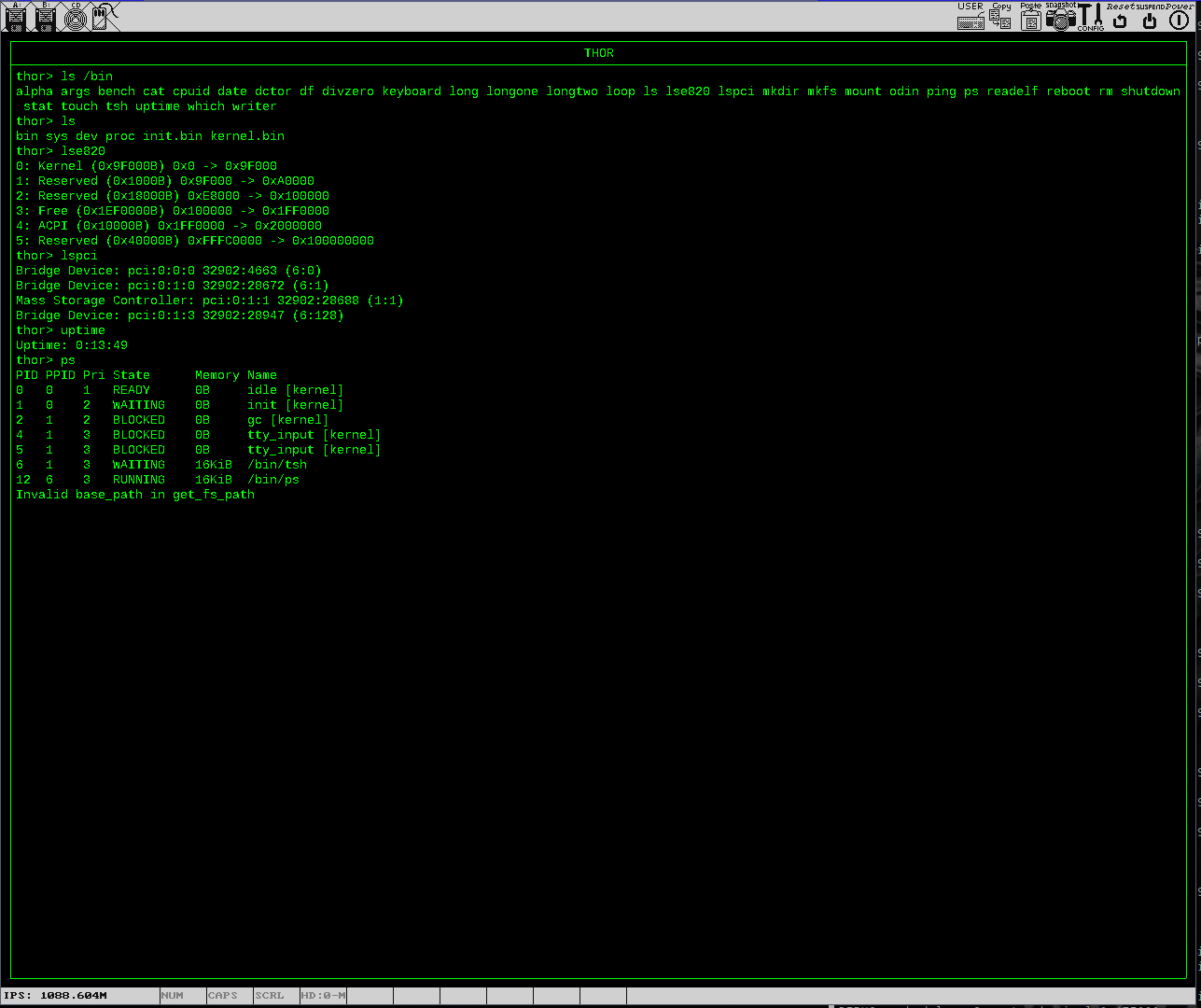
Task: Click the Paste clipboard icon
Action: pos(1030,19)
